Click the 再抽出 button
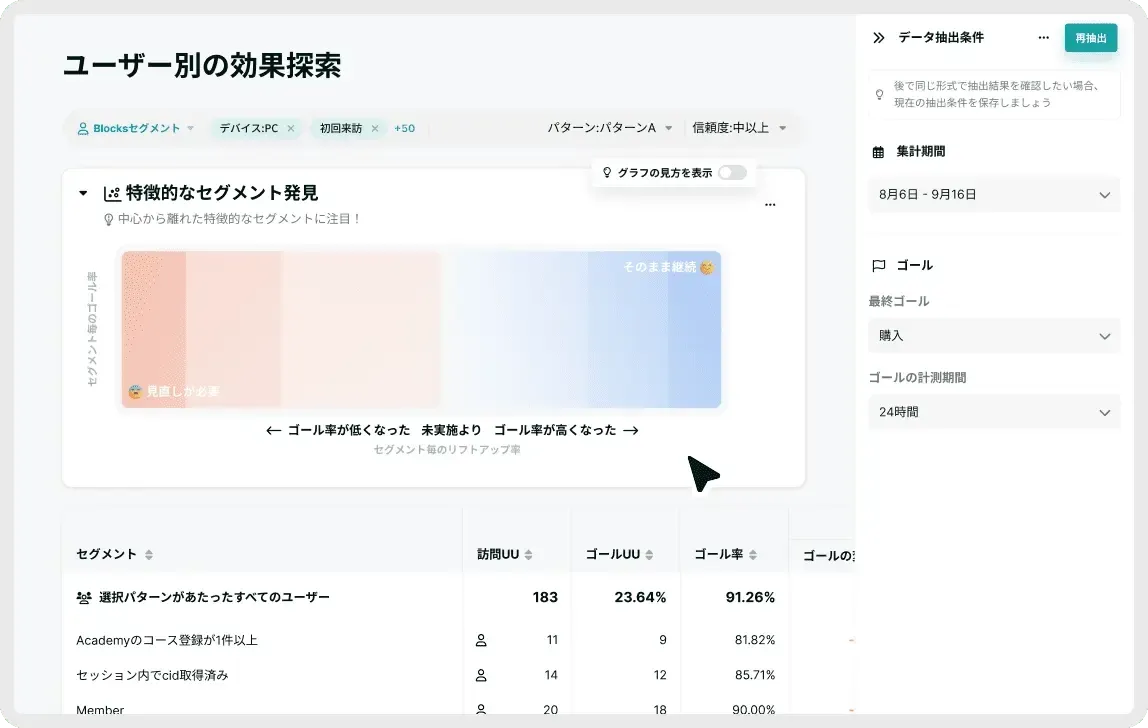 (x=1090, y=38)
